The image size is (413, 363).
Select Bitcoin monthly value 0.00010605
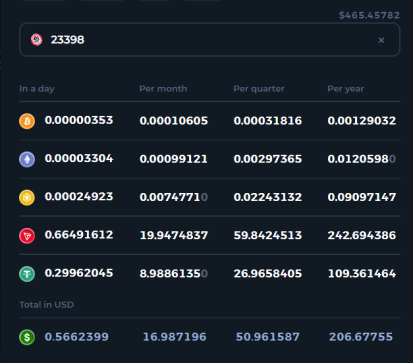pos(174,121)
